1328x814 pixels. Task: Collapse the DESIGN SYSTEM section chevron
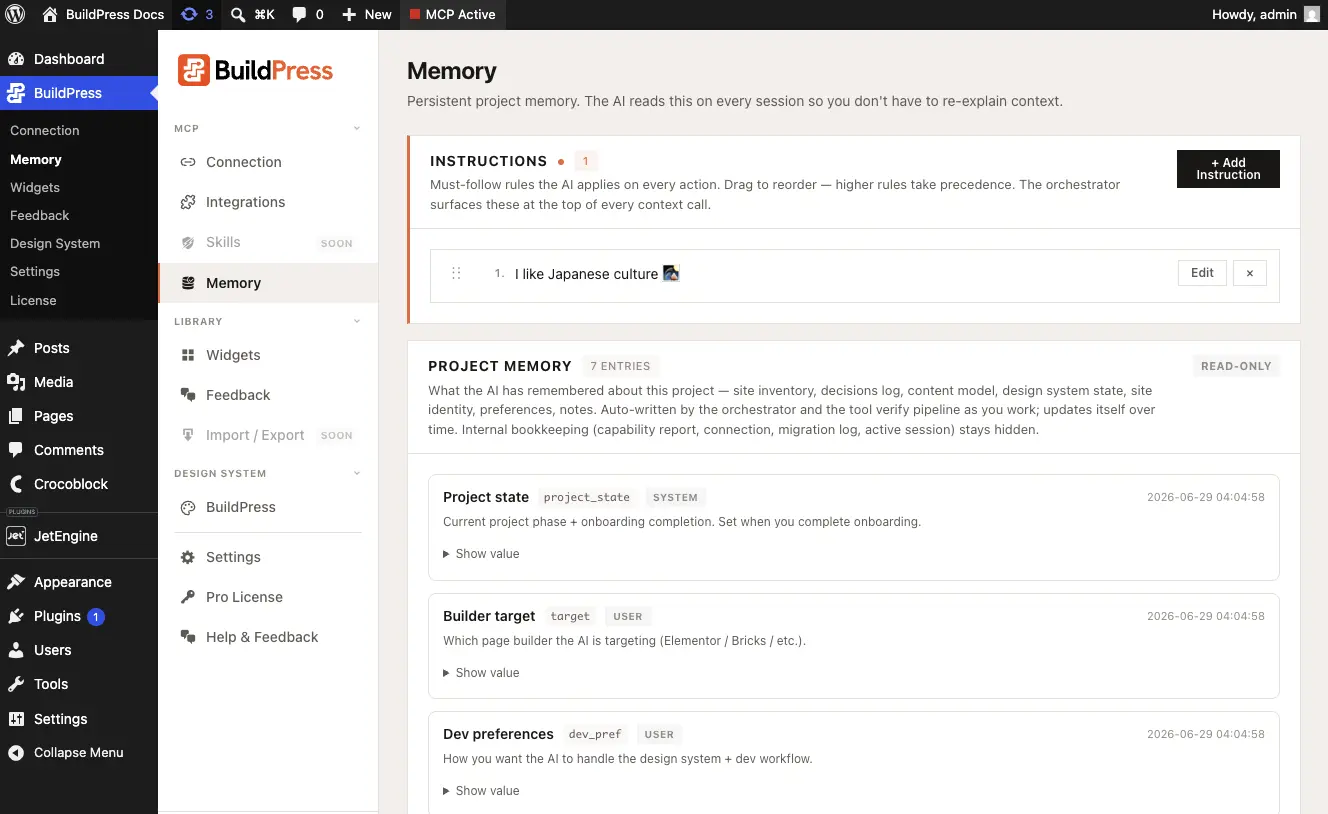click(x=357, y=474)
